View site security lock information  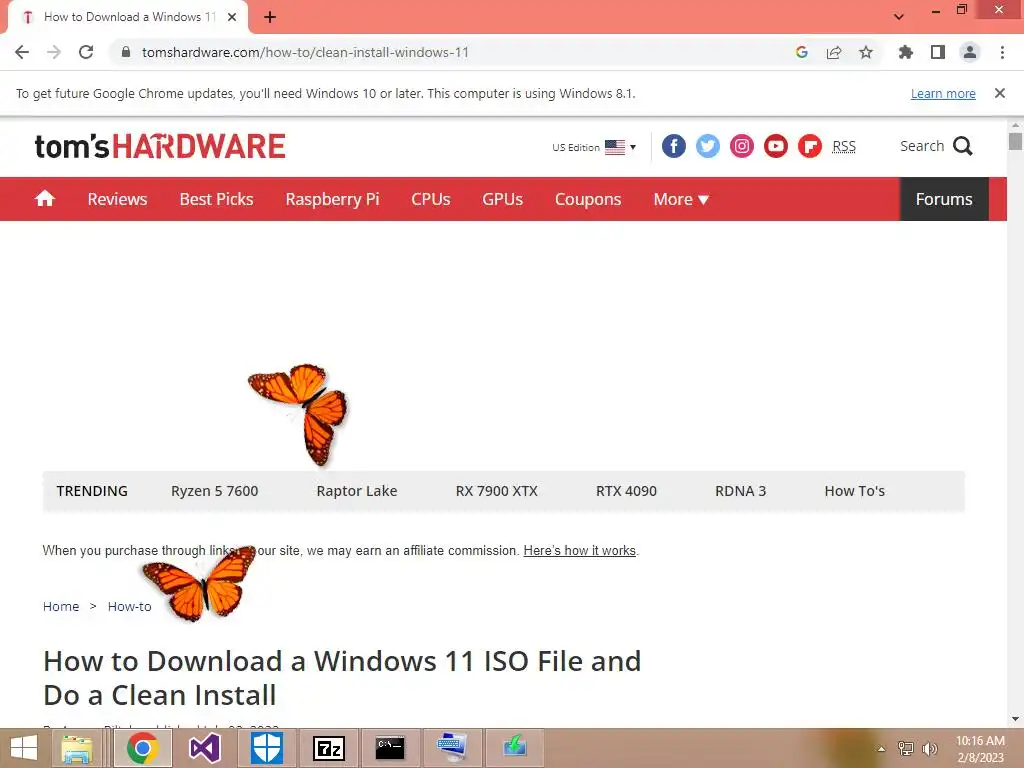[x=126, y=52]
